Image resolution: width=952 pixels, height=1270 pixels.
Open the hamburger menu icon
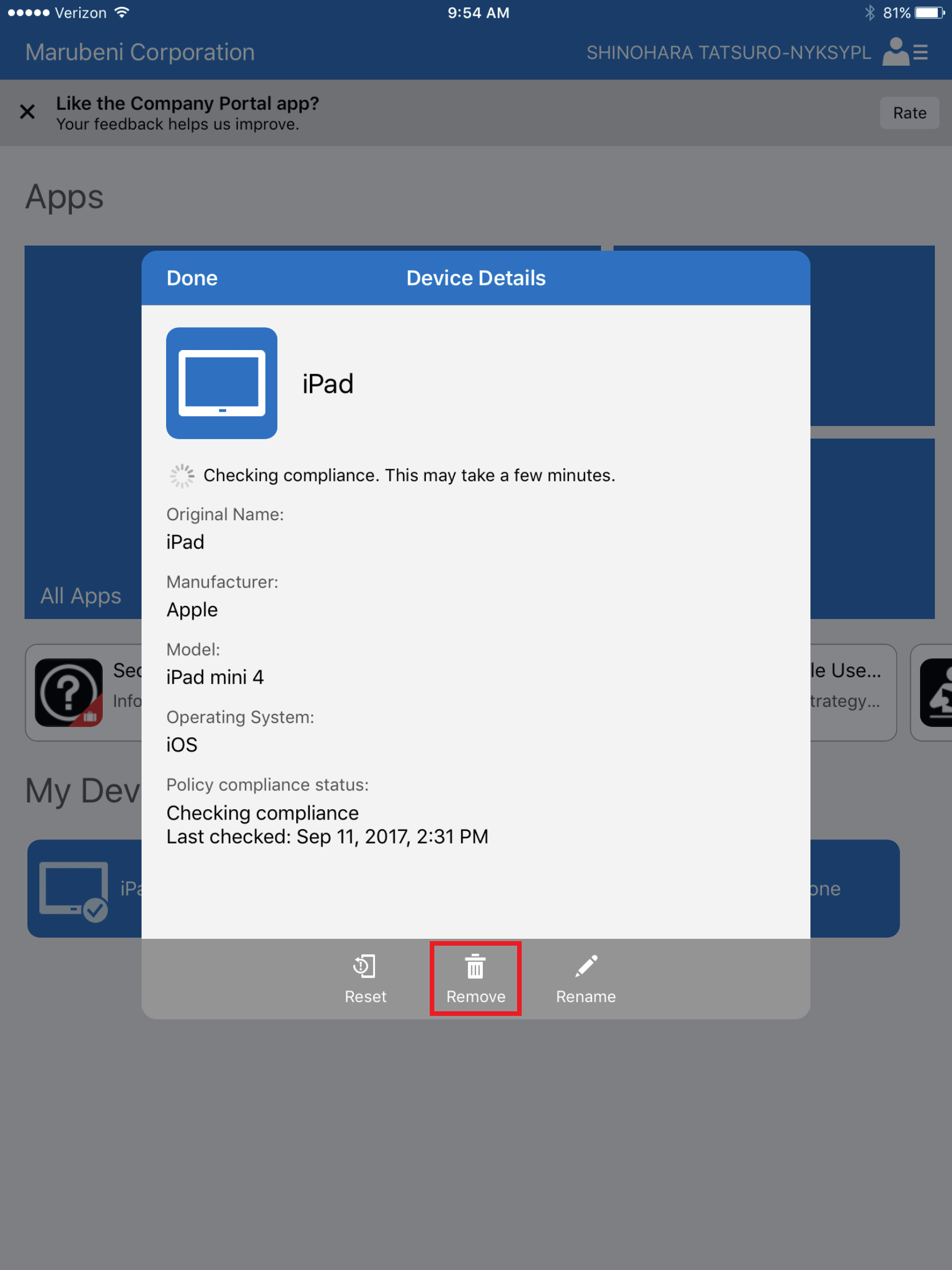pyautogui.click(x=922, y=52)
